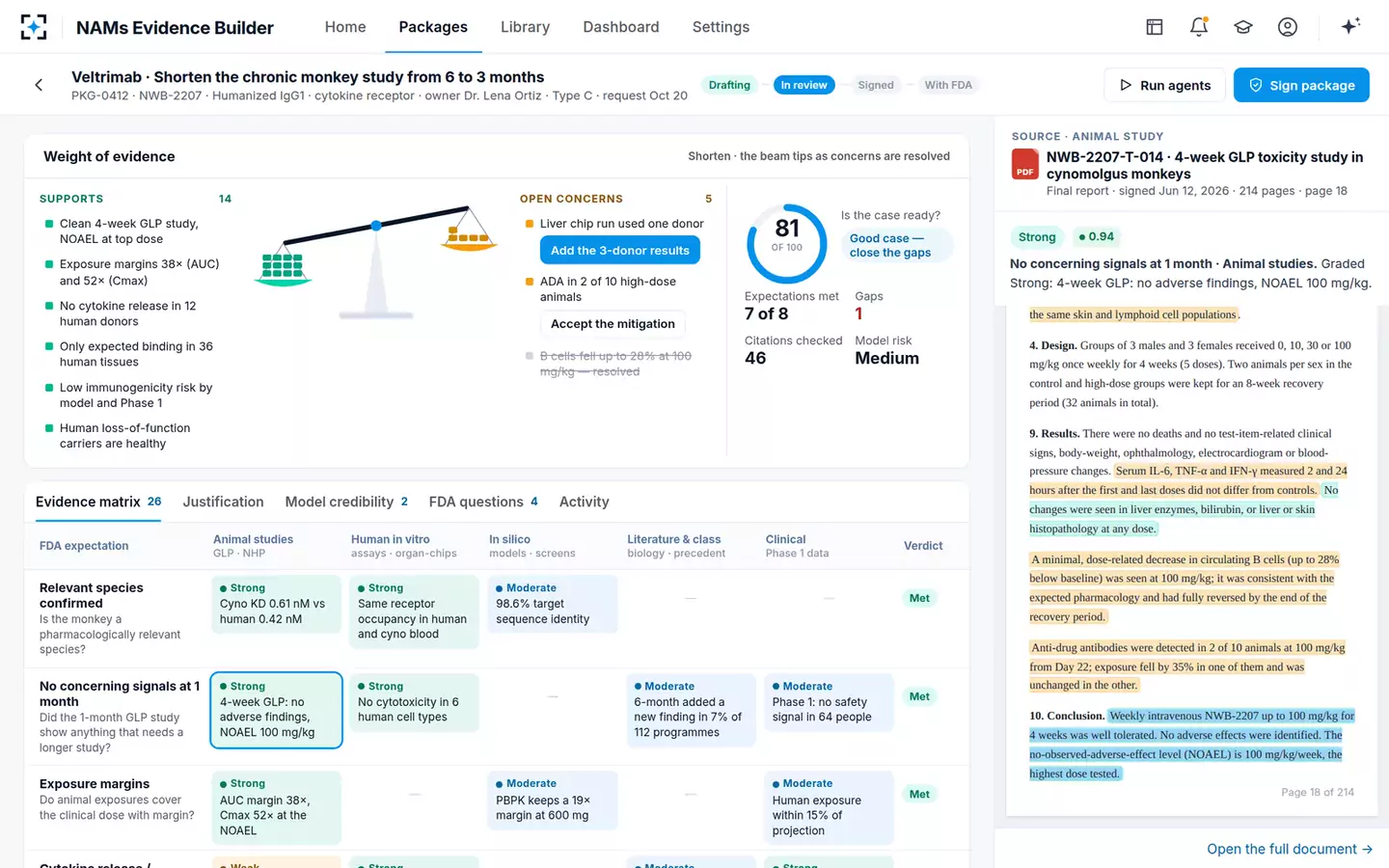
Task: Click the red PDF file icon
Action: coord(1024,165)
